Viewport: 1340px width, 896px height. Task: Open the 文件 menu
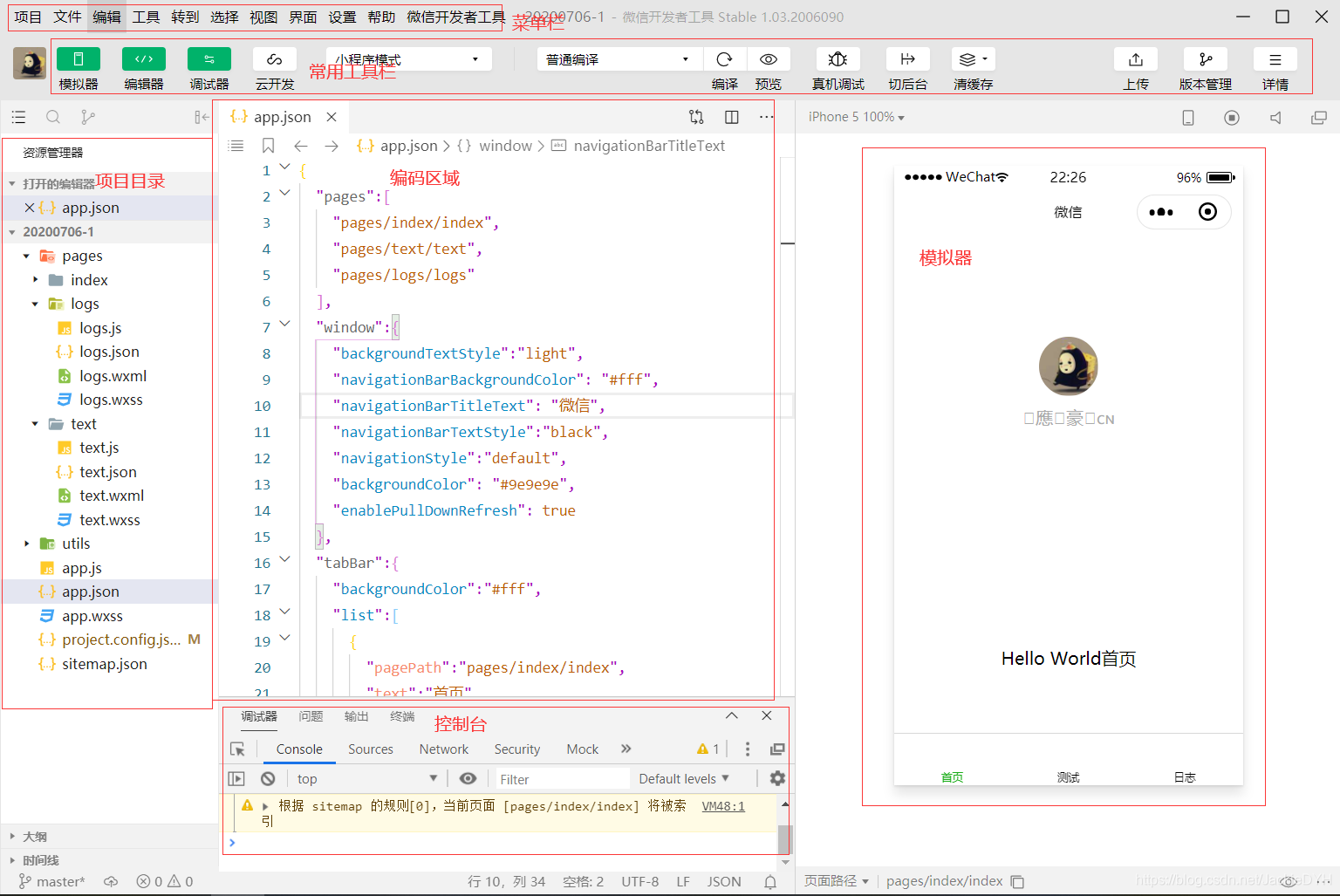[x=67, y=17]
